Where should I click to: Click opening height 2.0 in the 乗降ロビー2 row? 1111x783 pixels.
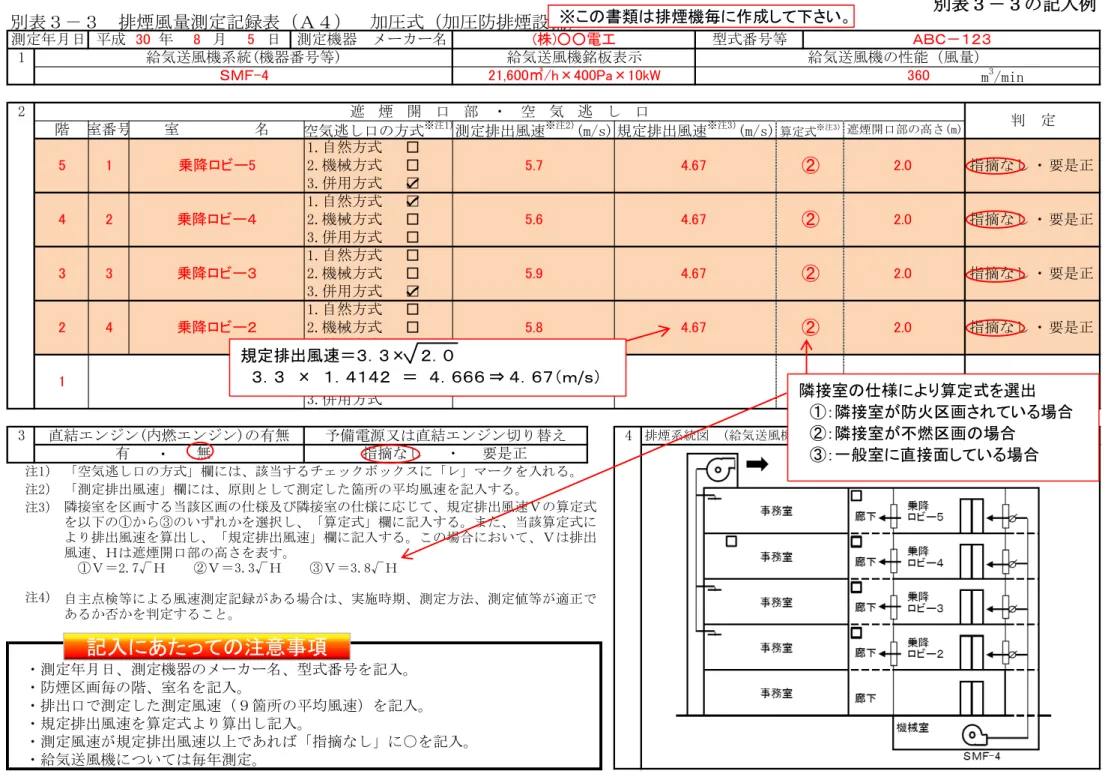pos(902,327)
